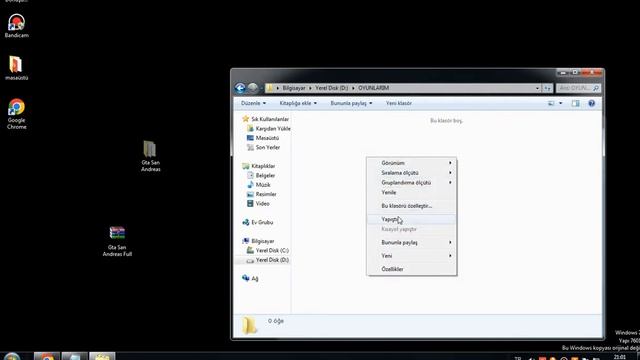
Task: Open the Resimler library
Action: point(262,194)
